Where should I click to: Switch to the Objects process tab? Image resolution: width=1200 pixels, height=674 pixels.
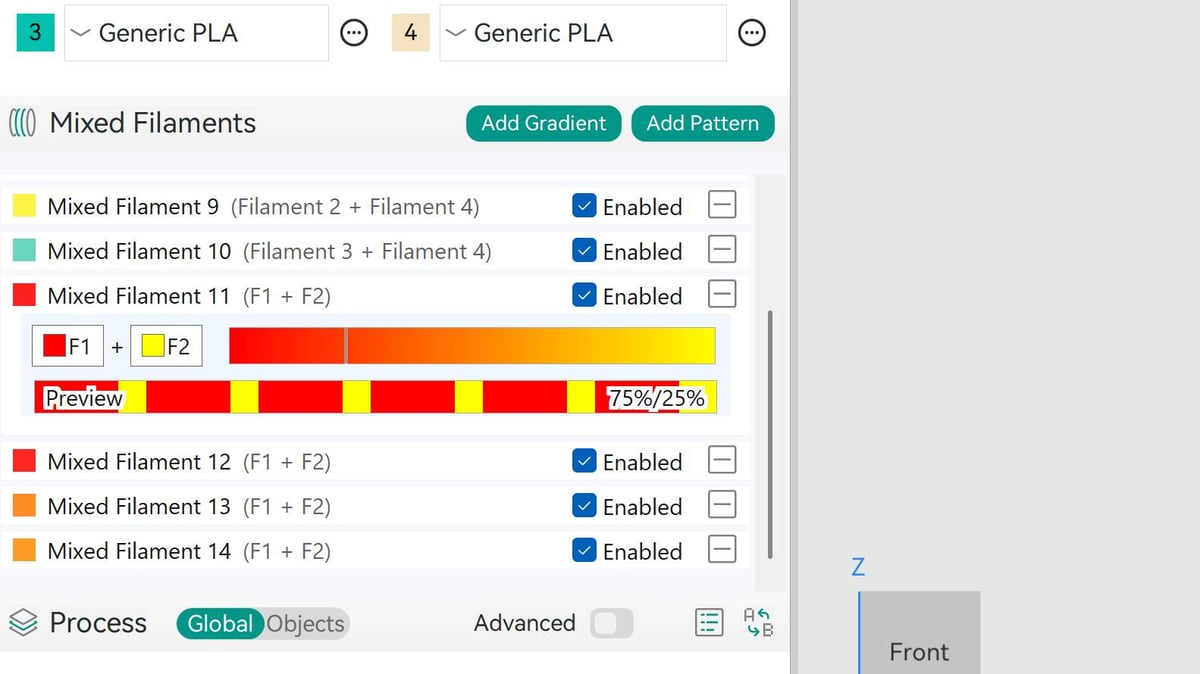coord(306,623)
